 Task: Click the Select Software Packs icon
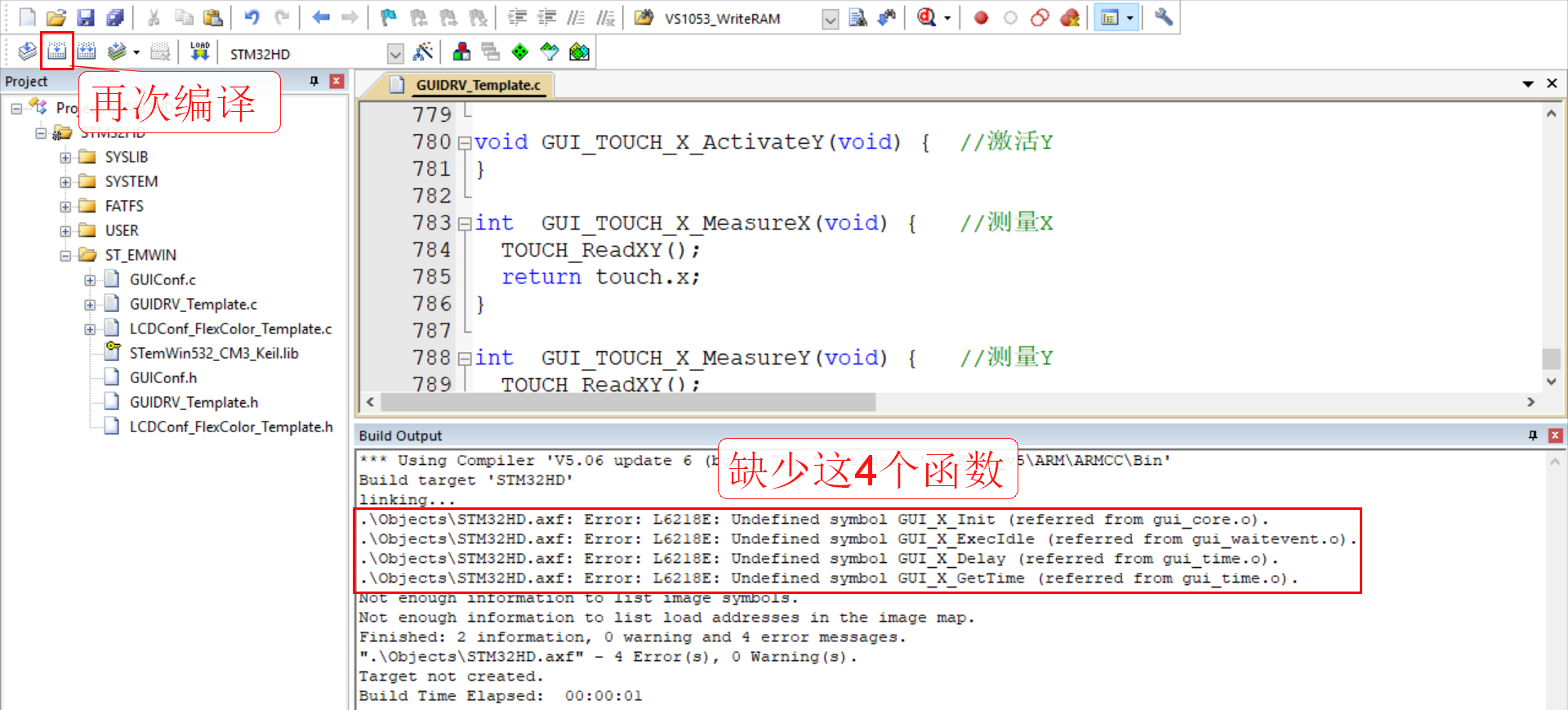[x=550, y=52]
